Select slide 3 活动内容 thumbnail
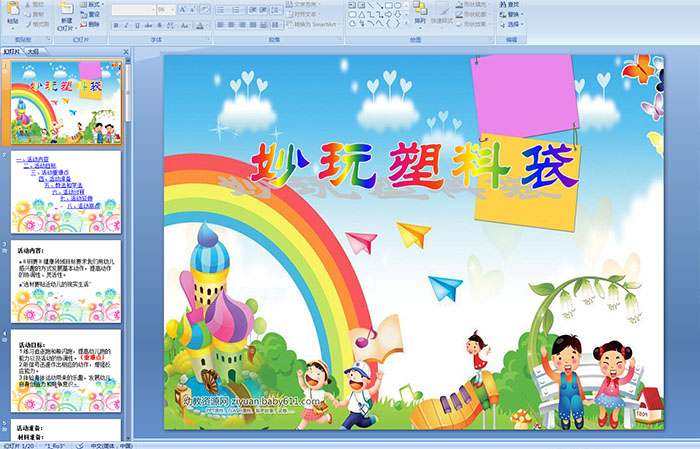This screenshot has height=449, width=700. click(66, 282)
